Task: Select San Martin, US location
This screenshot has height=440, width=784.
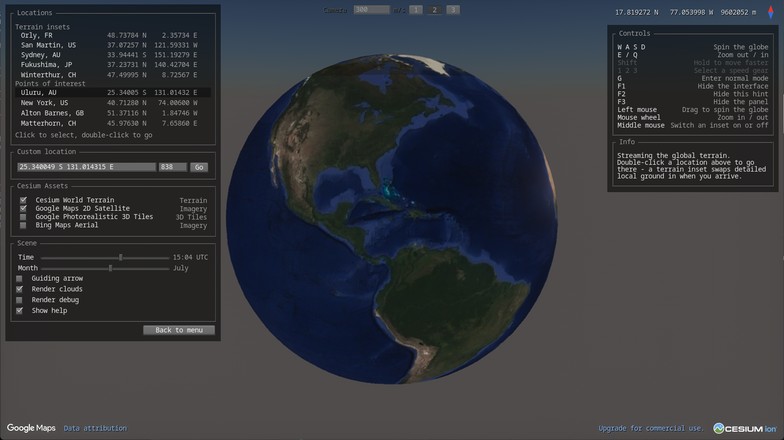Action: (112, 45)
